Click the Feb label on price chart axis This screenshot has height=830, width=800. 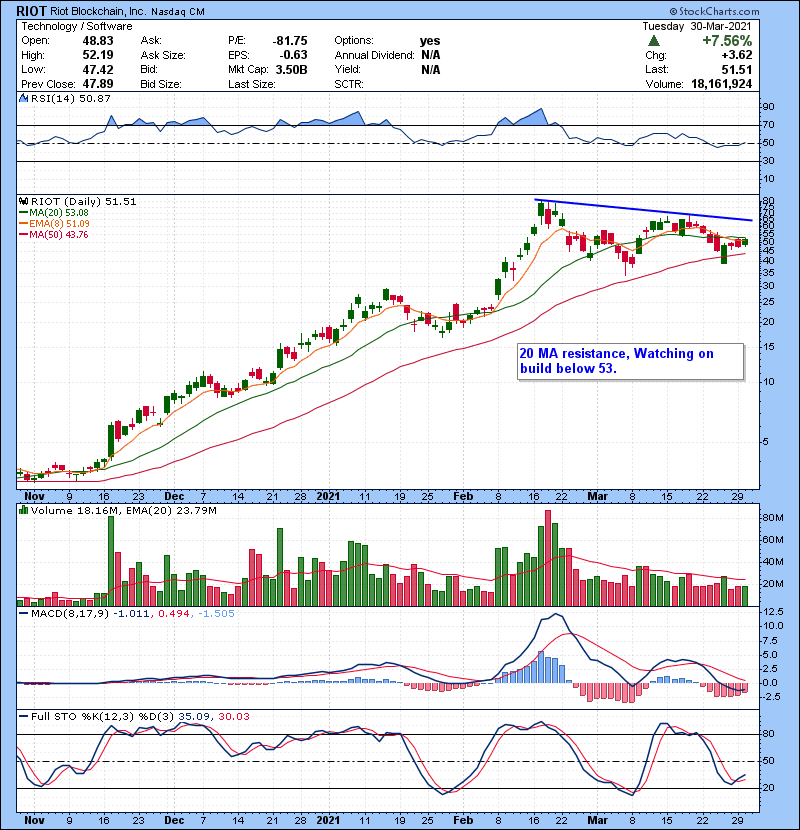tap(463, 497)
